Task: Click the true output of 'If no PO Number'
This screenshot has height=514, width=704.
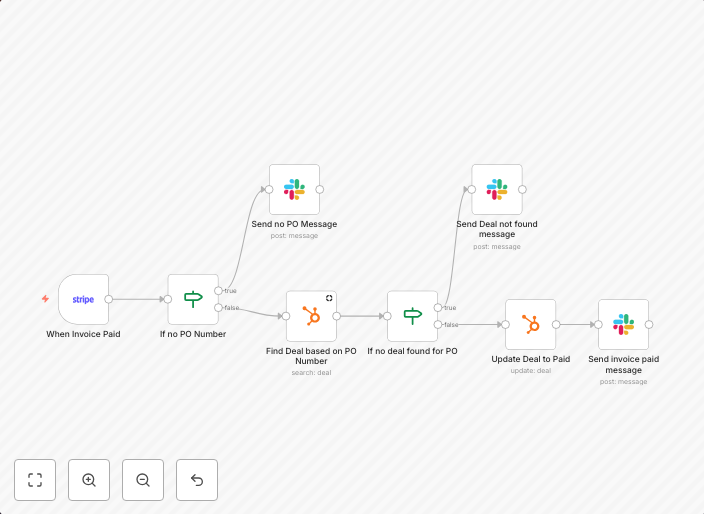Action: point(219,291)
